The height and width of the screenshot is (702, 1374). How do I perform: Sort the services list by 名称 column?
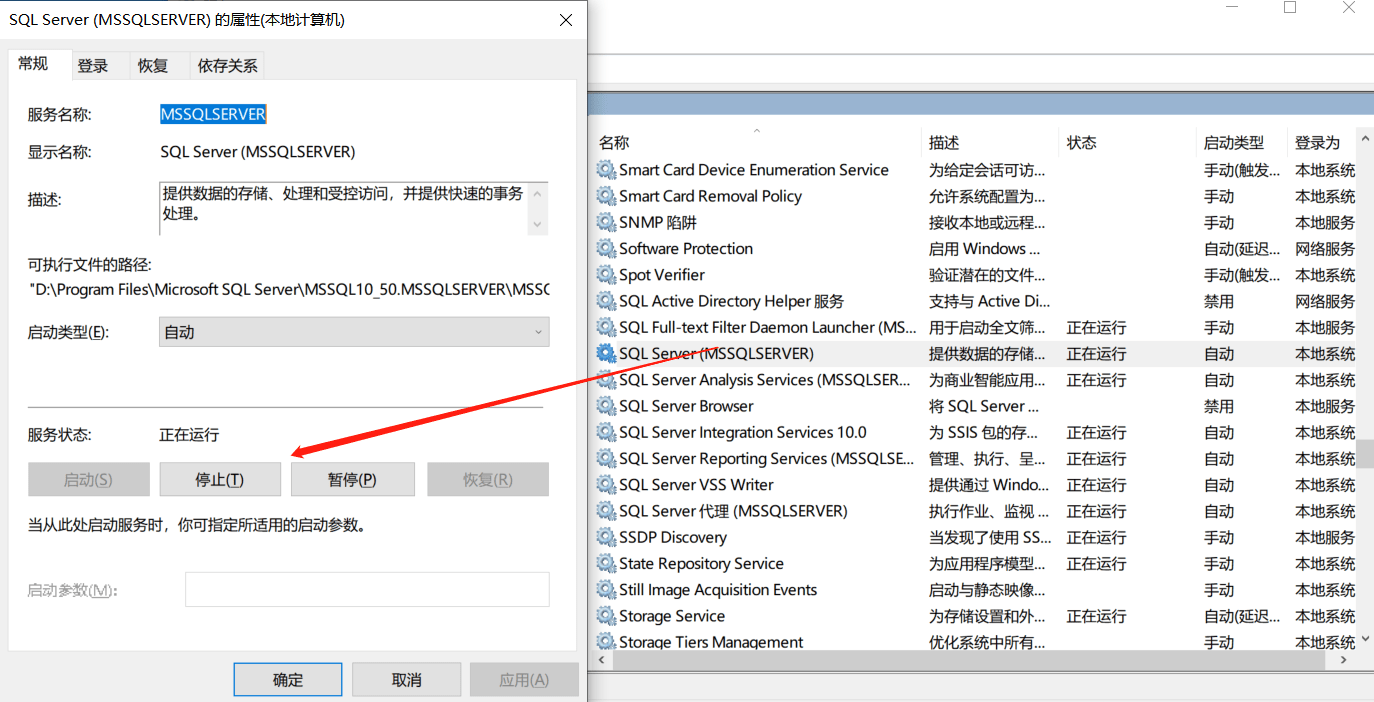[614, 143]
